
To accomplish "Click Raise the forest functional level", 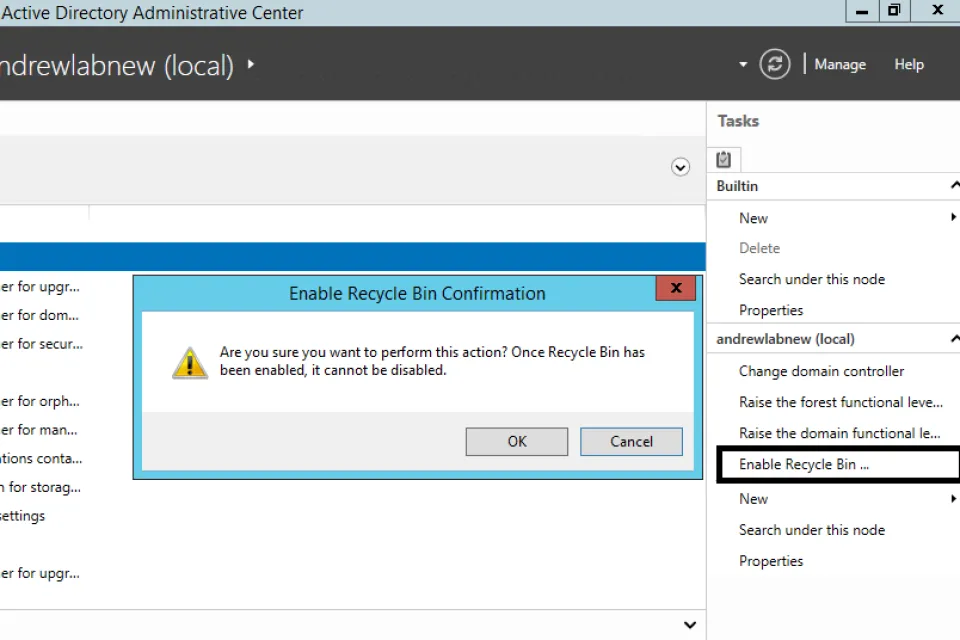I will click(x=840, y=402).
